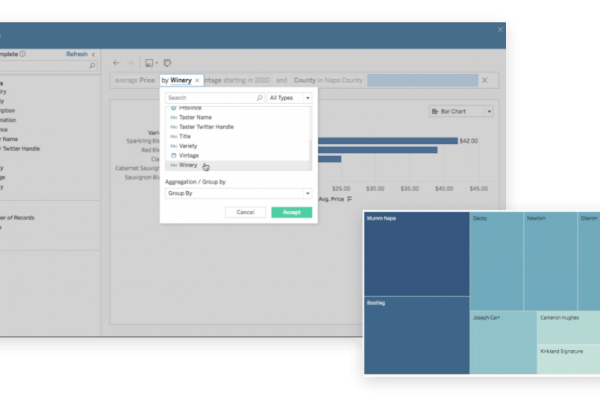Click the 'Decoy' treemap tile
The width and height of the screenshot is (600, 400).
pos(496,261)
